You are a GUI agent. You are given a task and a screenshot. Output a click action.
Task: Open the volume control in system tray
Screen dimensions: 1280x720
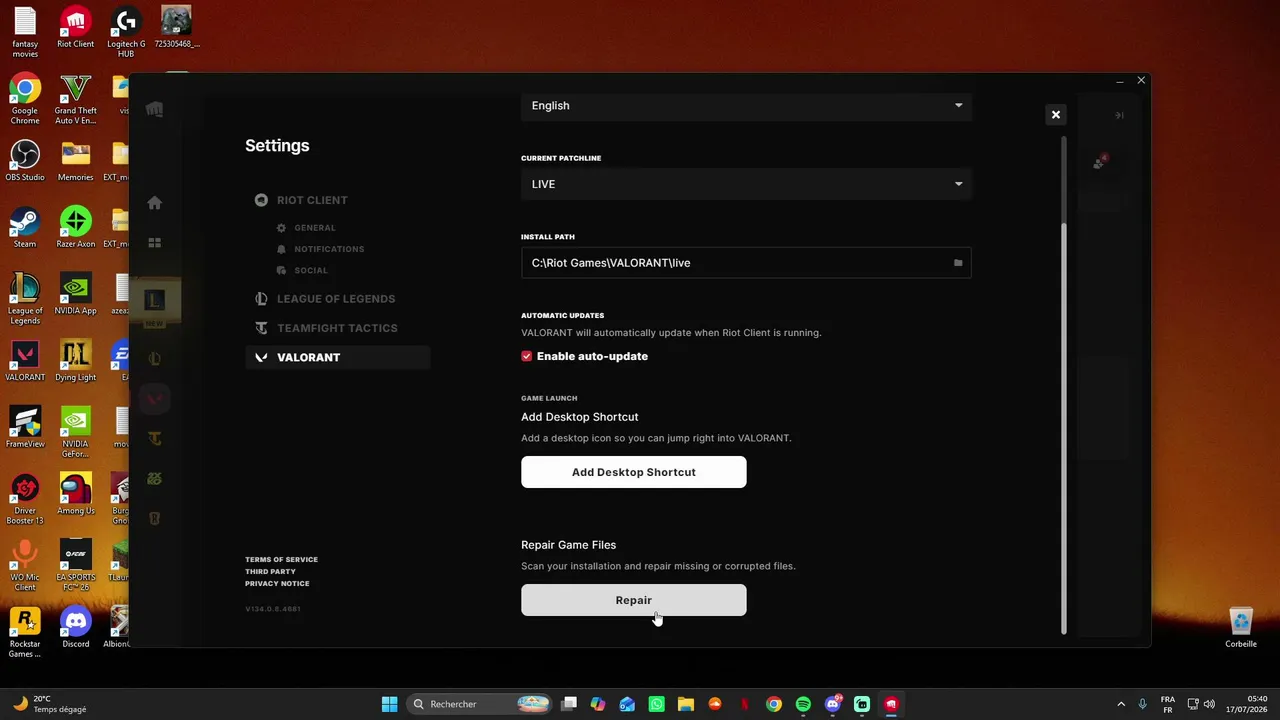tap(1210, 704)
